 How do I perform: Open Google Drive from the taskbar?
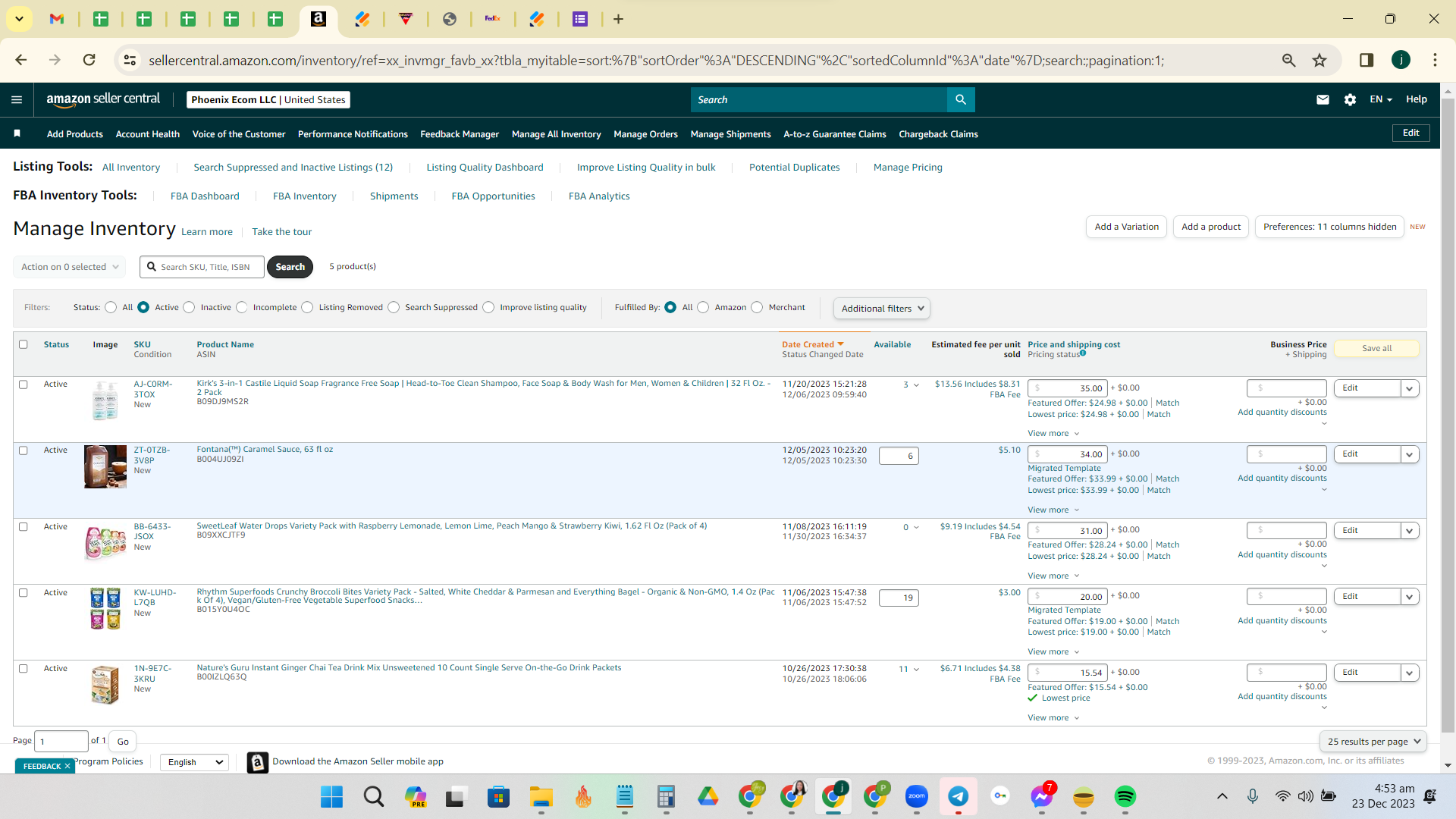708,796
